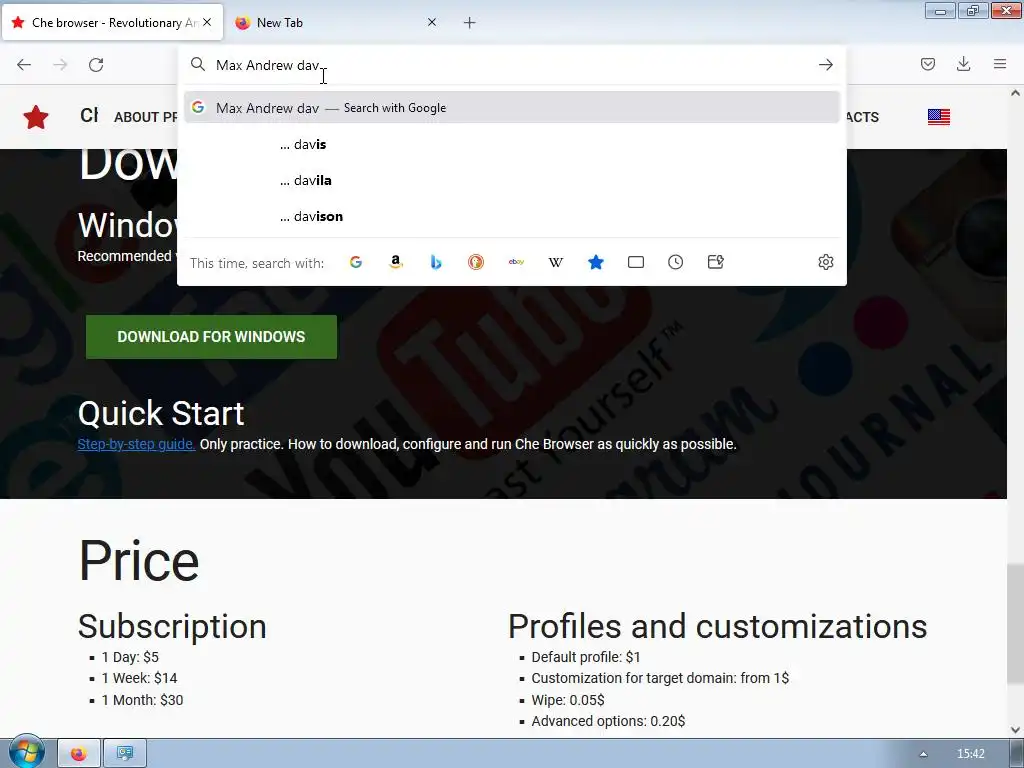The width and height of the screenshot is (1024, 768).
Task: Search this time with Bing icon
Action: [x=436, y=263]
